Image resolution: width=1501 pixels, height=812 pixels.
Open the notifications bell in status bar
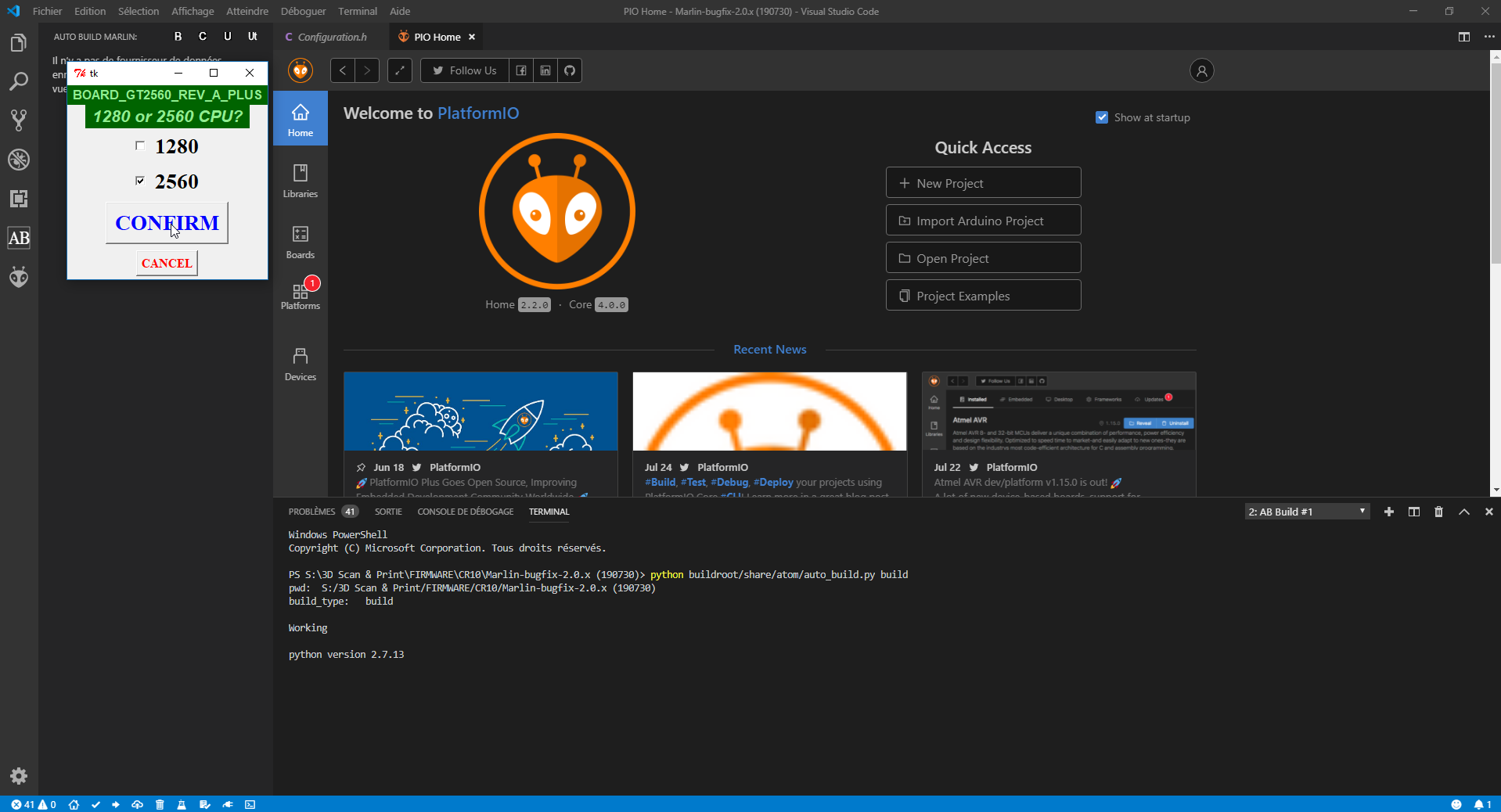pos(1482,804)
